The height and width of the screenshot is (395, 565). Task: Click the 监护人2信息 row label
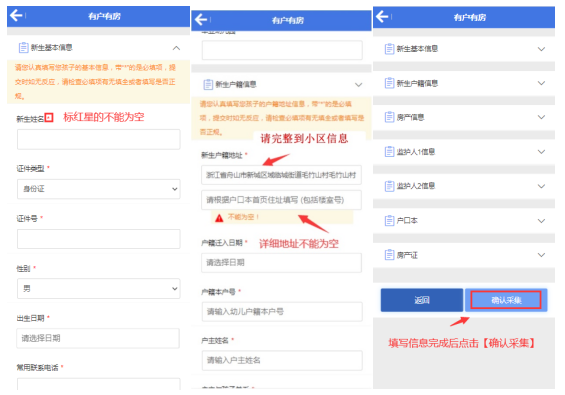(416, 186)
